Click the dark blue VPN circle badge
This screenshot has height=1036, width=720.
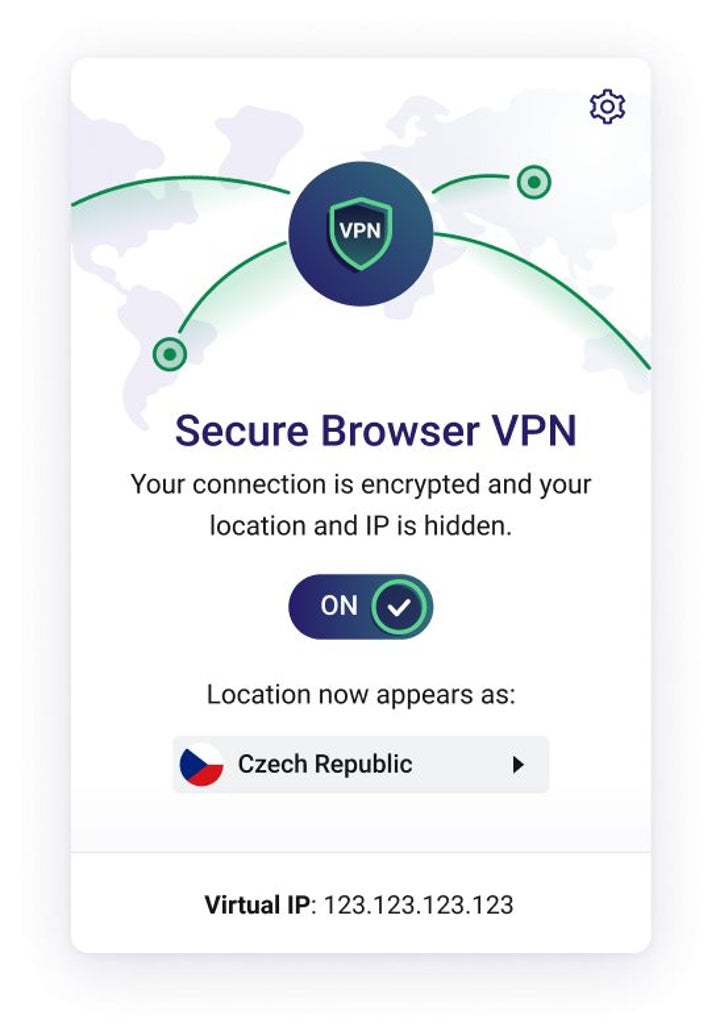361,234
